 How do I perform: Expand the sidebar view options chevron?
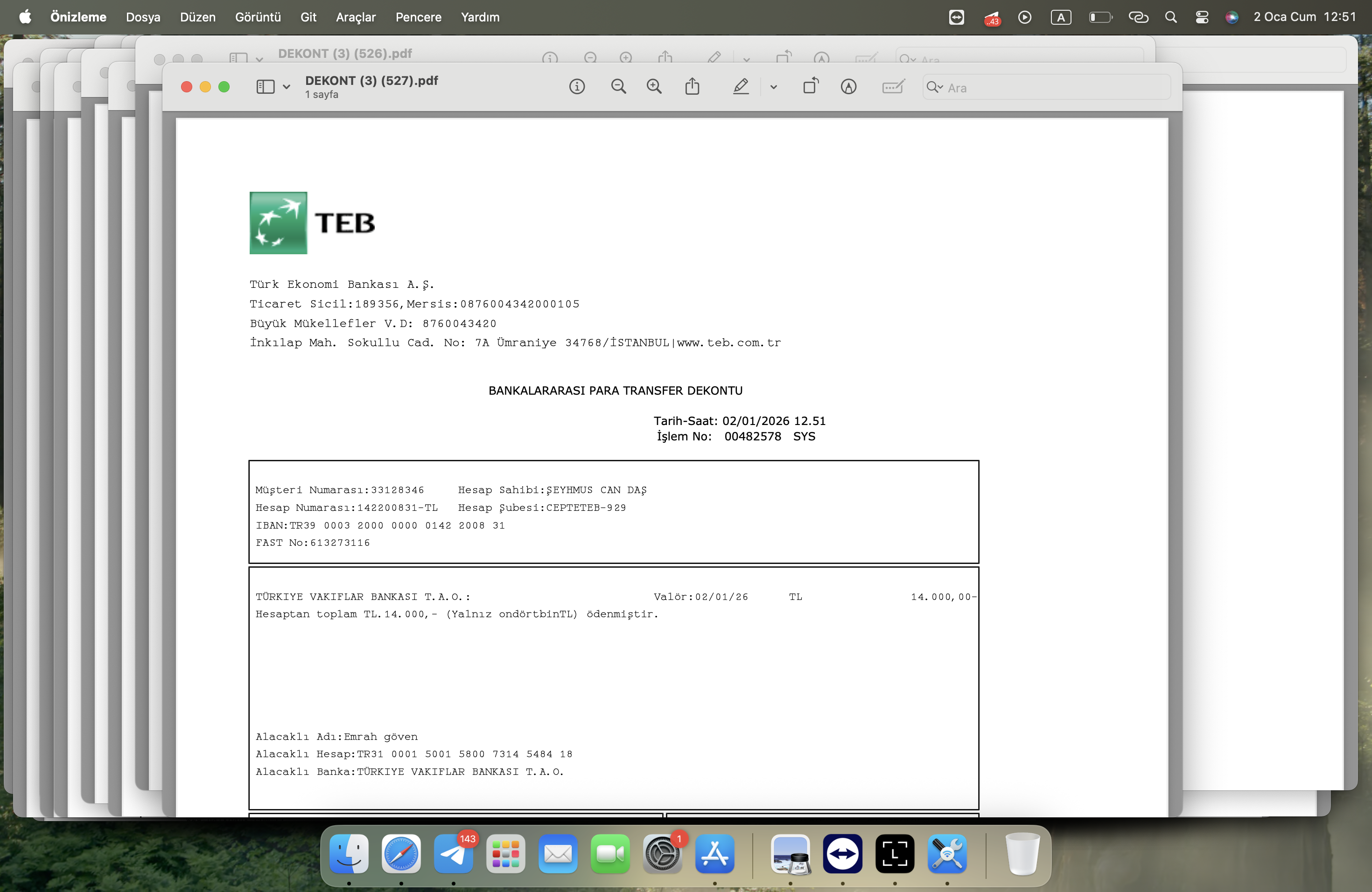pyautogui.click(x=287, y=88)
